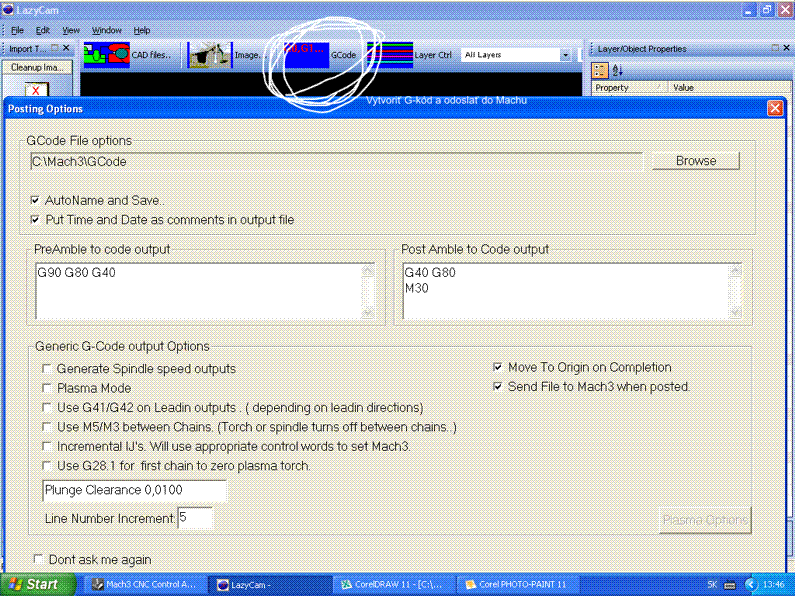Open the Window menu
The width and height of the screenshot is (795, 596).
point(106,30)
